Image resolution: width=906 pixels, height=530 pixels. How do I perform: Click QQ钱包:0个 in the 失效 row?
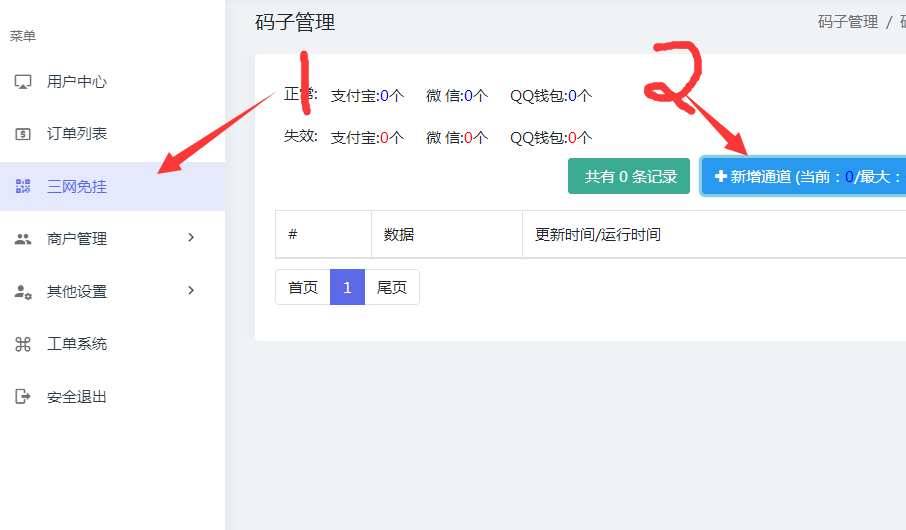[551, 138]
